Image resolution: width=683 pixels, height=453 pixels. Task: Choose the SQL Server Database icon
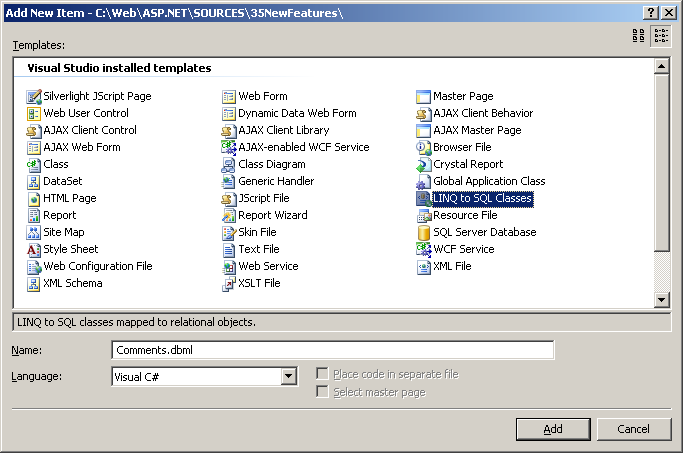[423, 232]
